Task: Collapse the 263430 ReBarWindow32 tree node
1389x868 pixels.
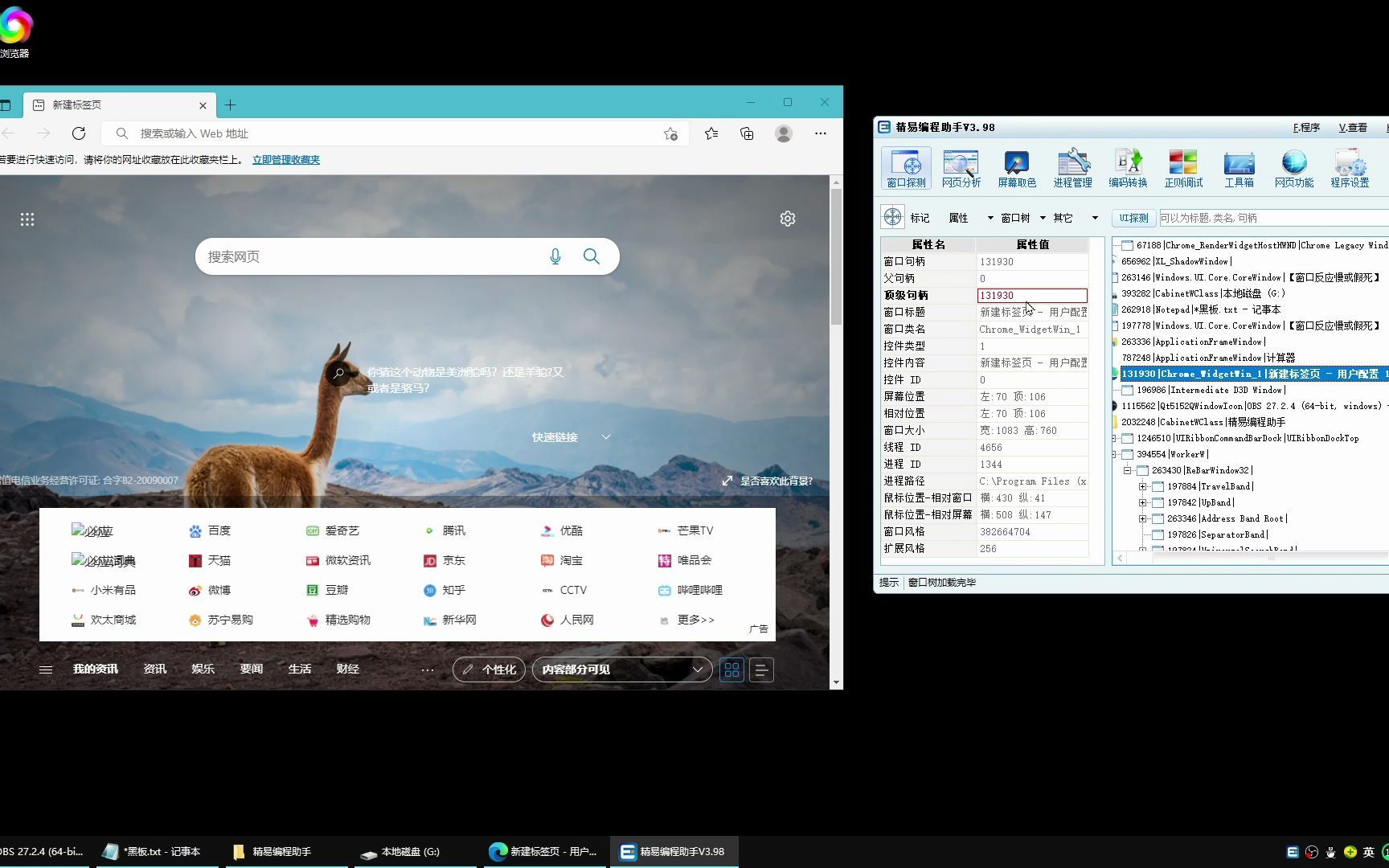Action: click(x=1127, y=470)
